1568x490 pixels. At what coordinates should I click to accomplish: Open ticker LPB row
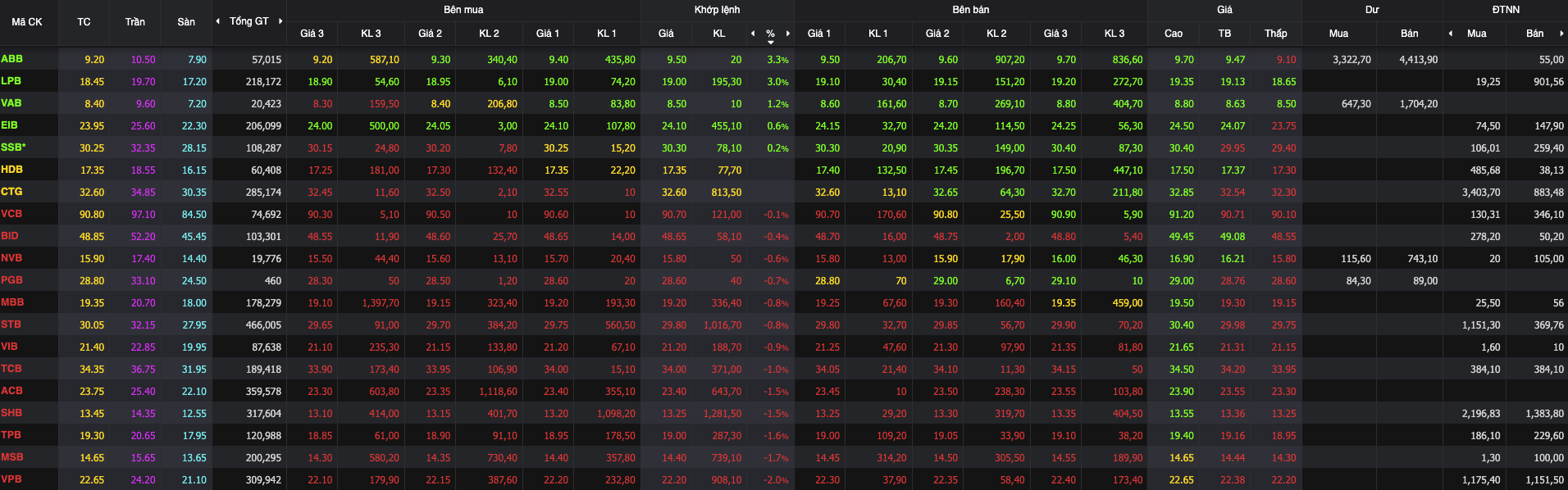pyautogui.click(x=11, y=81)
